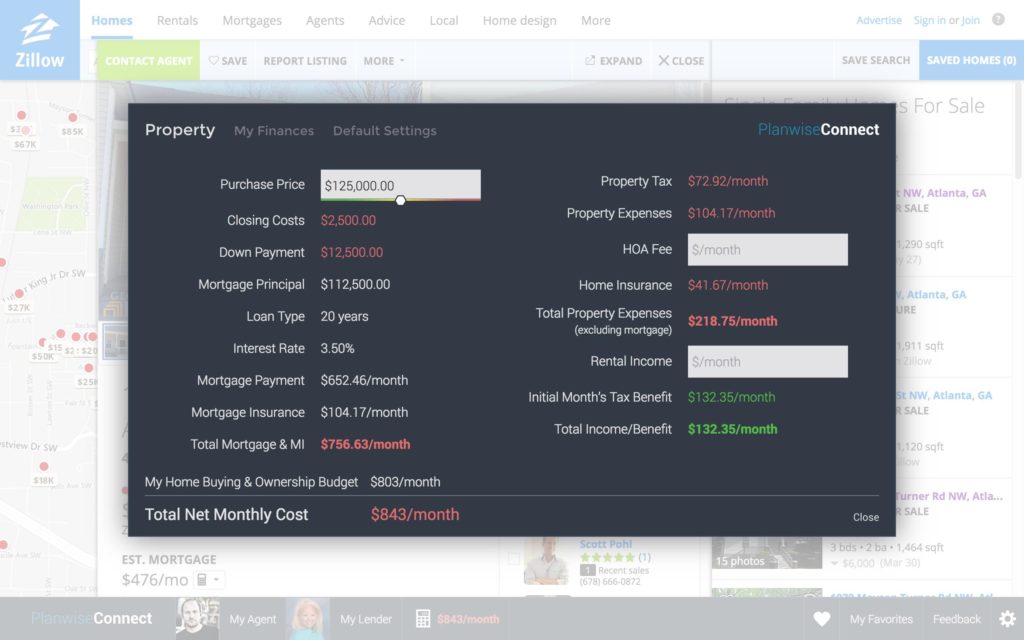Click the Interest Rate value 3.50%

pos(338,348)
